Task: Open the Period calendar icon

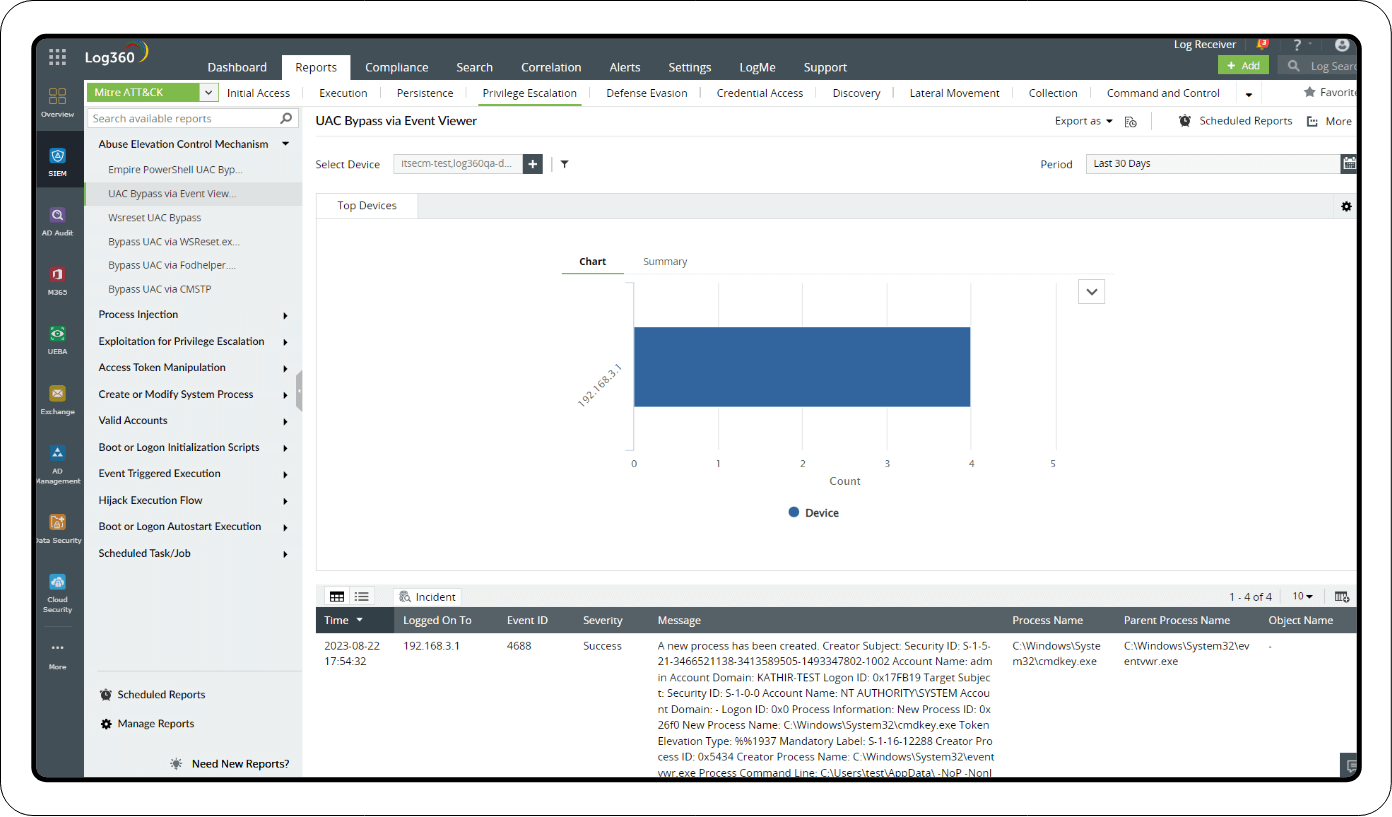Action: point(1349,164)
